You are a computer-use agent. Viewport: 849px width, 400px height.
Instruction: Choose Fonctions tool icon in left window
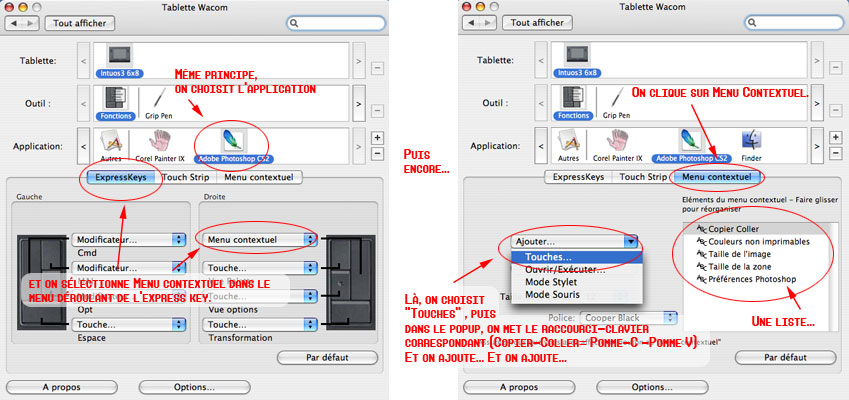[116, 103]
